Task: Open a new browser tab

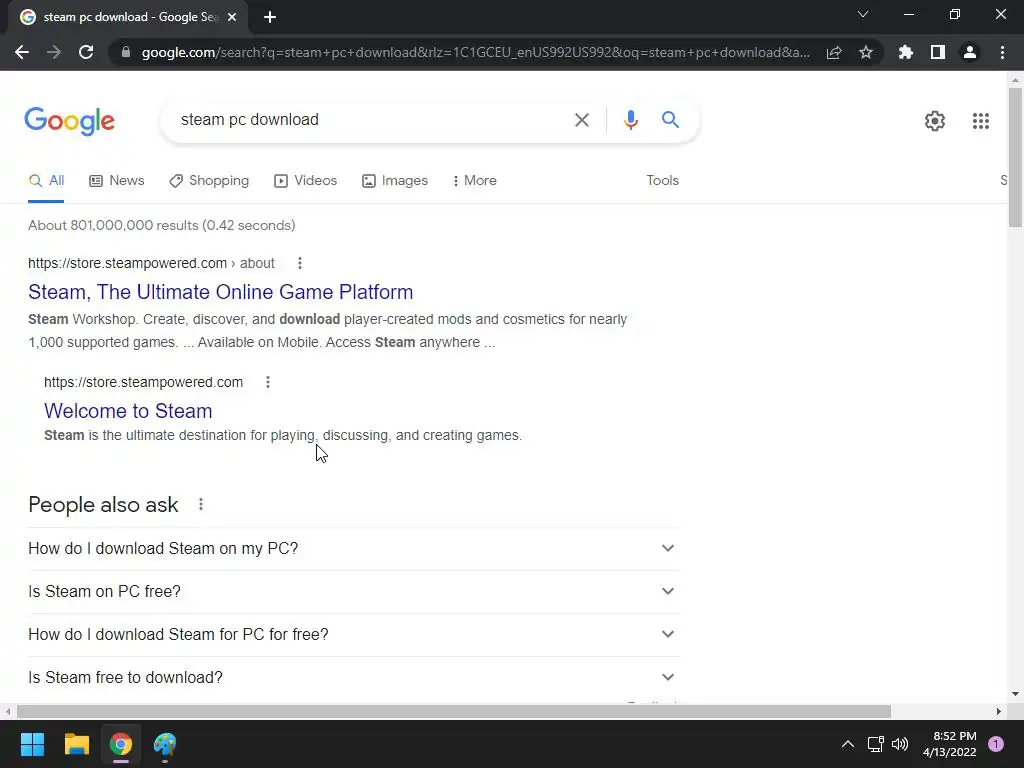Action: click(270, 17)
